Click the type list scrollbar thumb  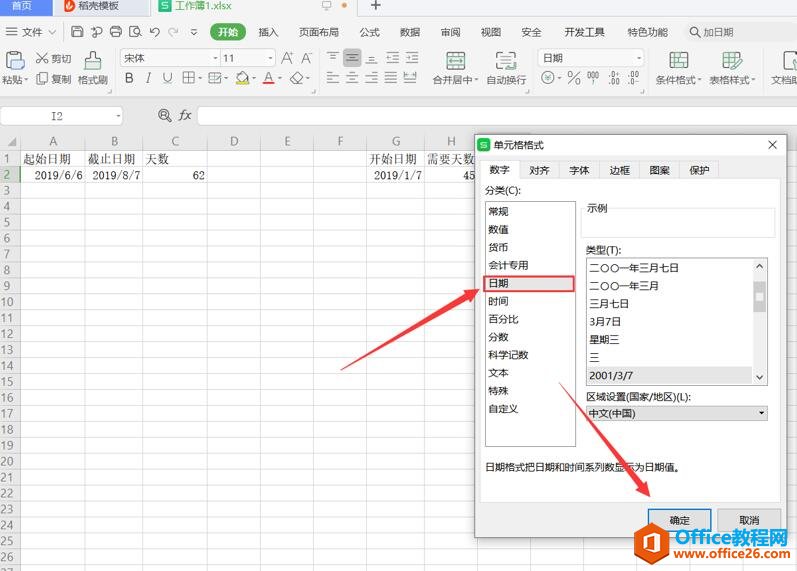pyautogui.click(x=759, y=296)
